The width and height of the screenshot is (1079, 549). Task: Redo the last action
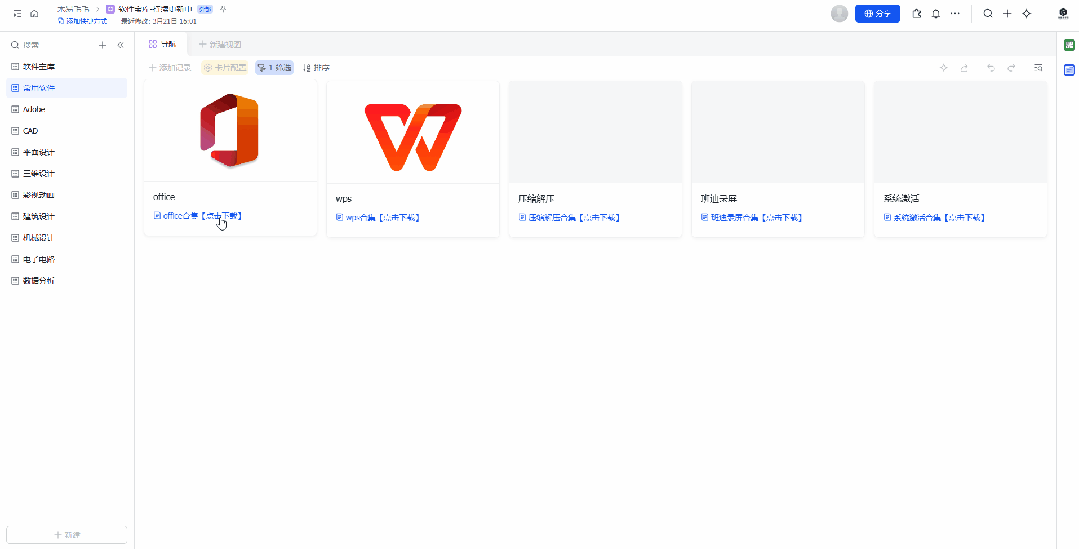(x=1012, y=67)
